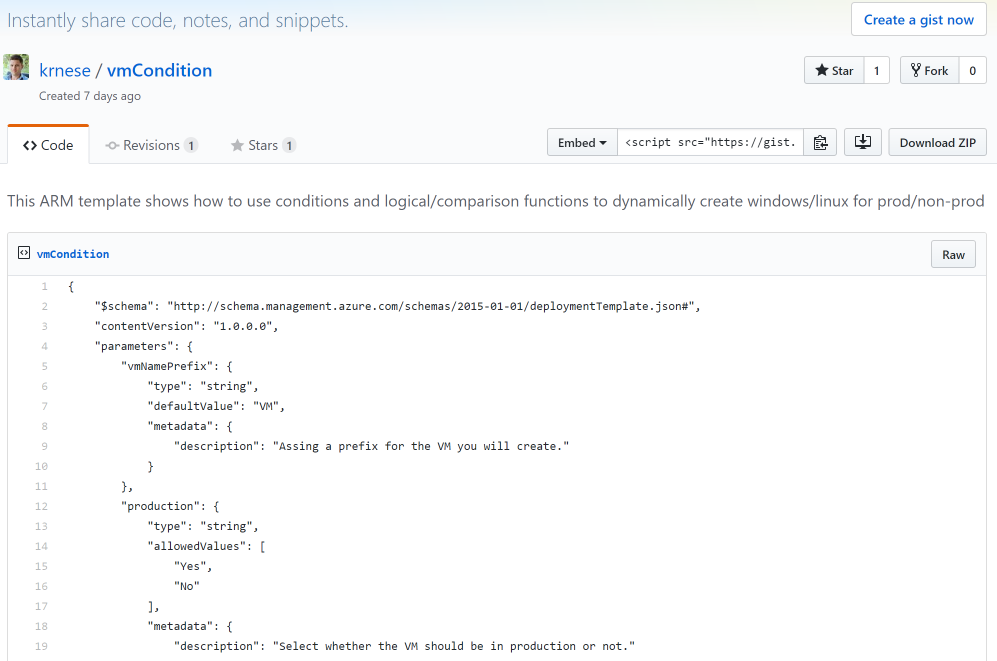Screen dimensions: 997x661
Task: Click the fork icon inside the Fork button
Action: [917, 70]
